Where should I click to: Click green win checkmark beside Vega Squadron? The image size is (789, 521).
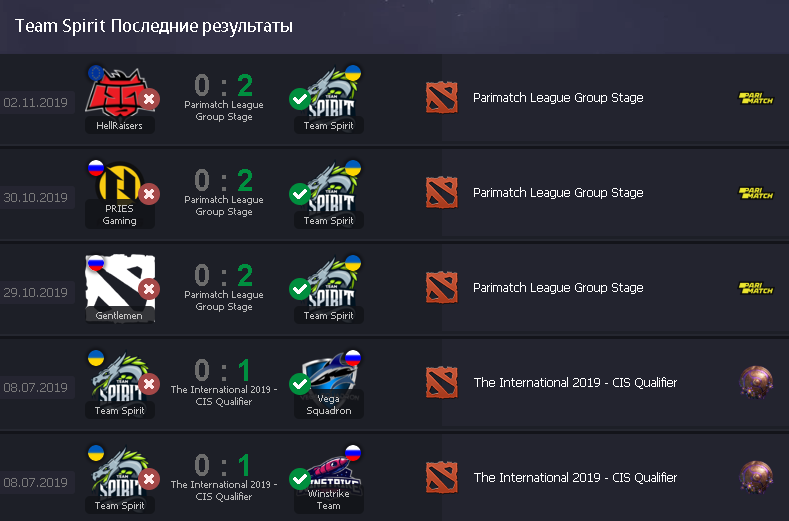(300, 384)
